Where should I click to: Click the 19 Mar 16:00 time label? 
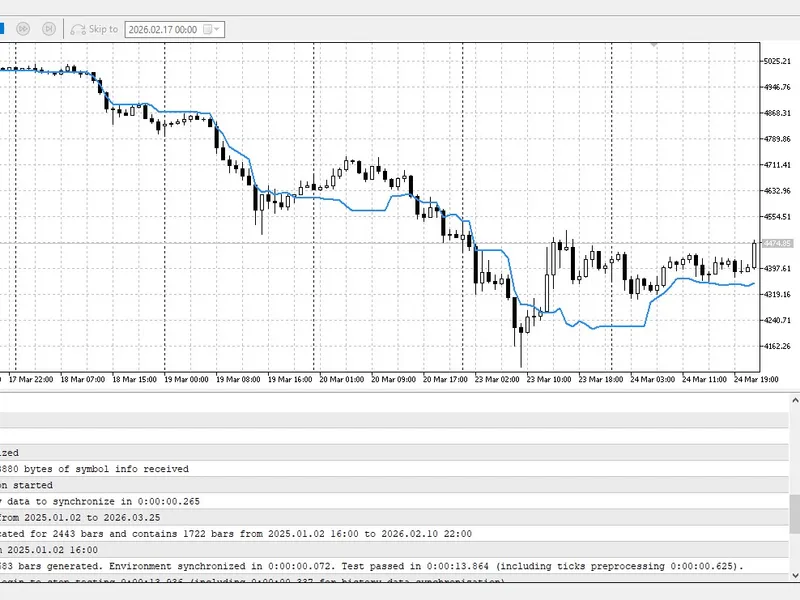pyautogui.click(x=290, y=380)
